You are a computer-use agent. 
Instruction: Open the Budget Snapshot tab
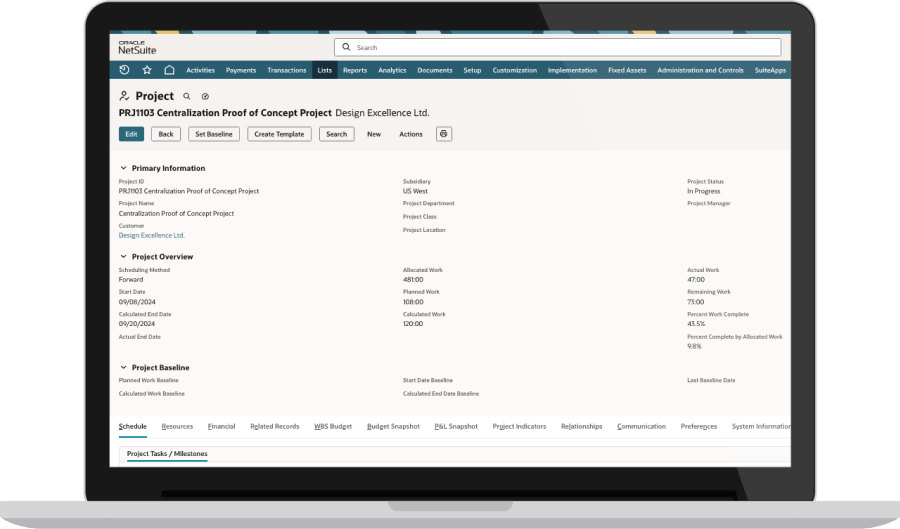[x=393, y=427]
